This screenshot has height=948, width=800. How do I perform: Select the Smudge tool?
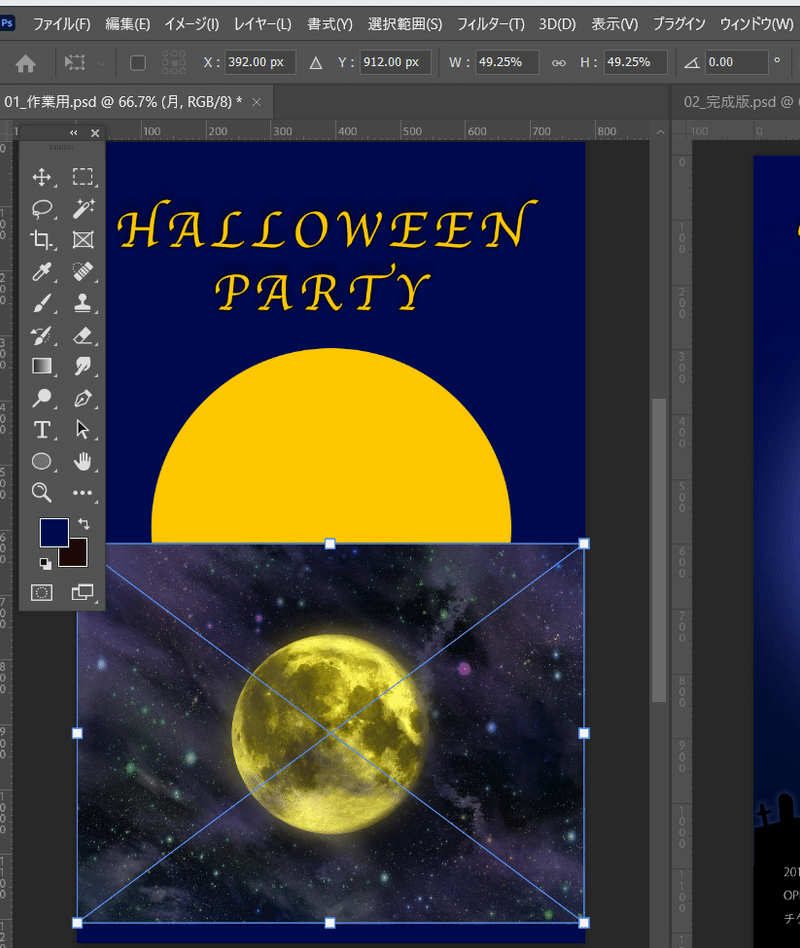pyautogui.click(x=83, y=366)
